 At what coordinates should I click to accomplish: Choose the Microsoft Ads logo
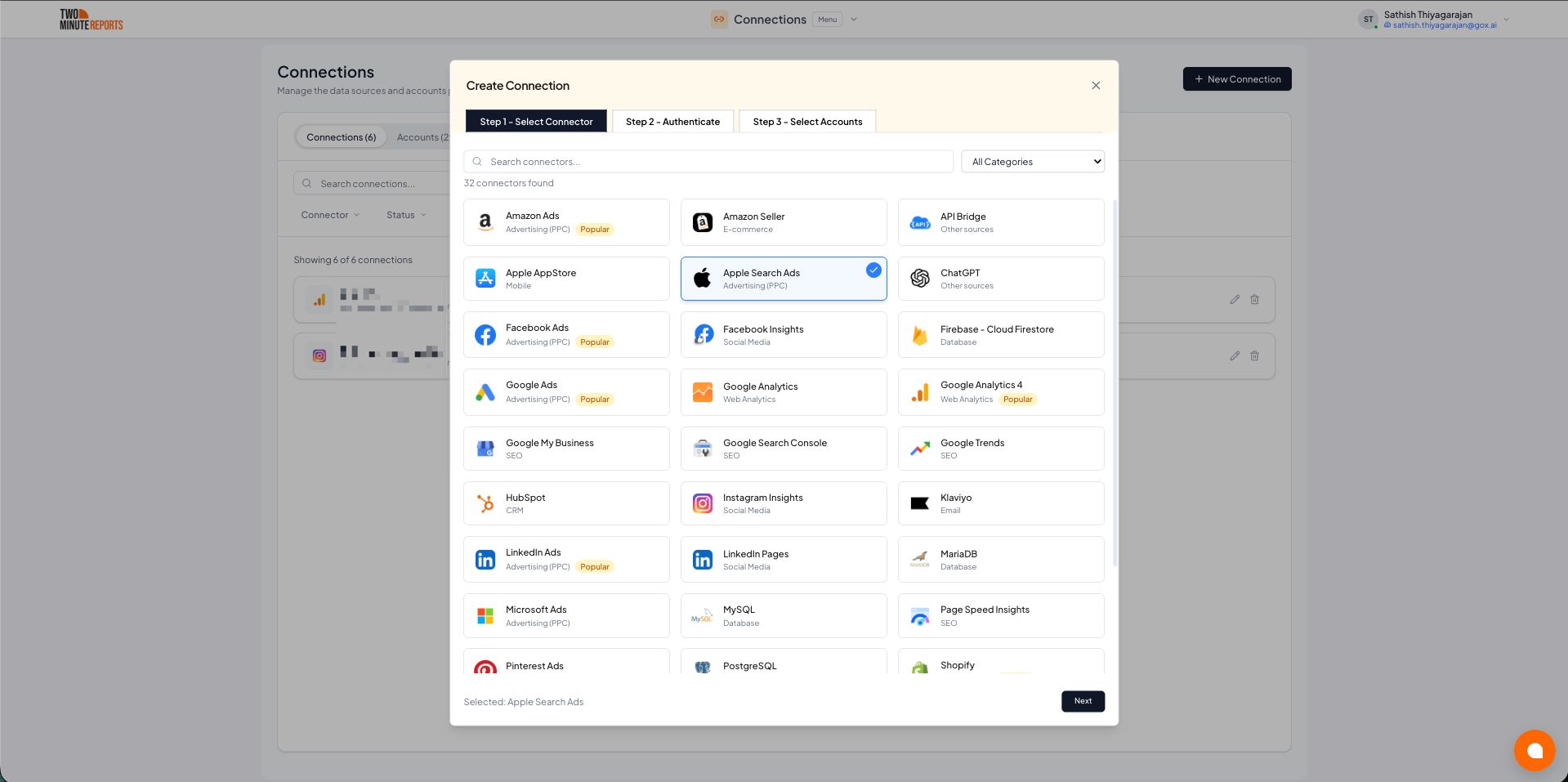coord(485,616)
